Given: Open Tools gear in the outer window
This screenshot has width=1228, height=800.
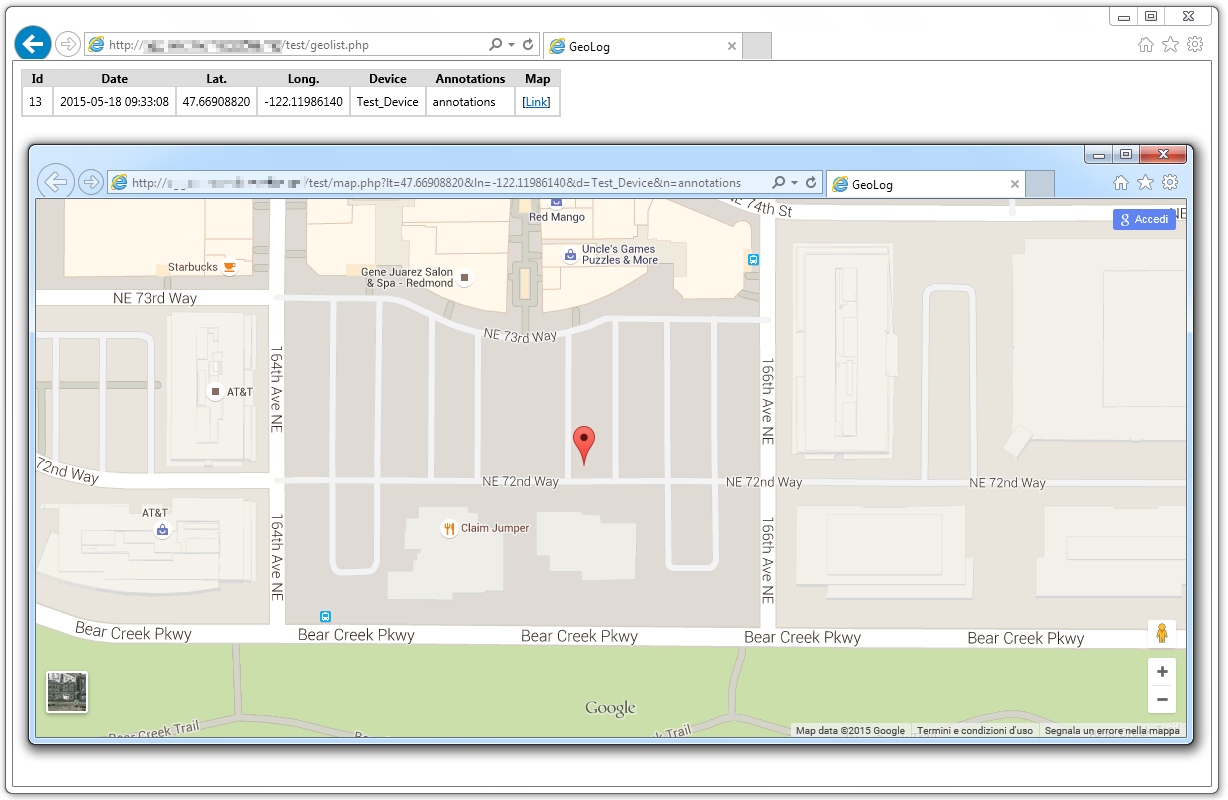Looking at the screenshot, I should coord(1194,44).
